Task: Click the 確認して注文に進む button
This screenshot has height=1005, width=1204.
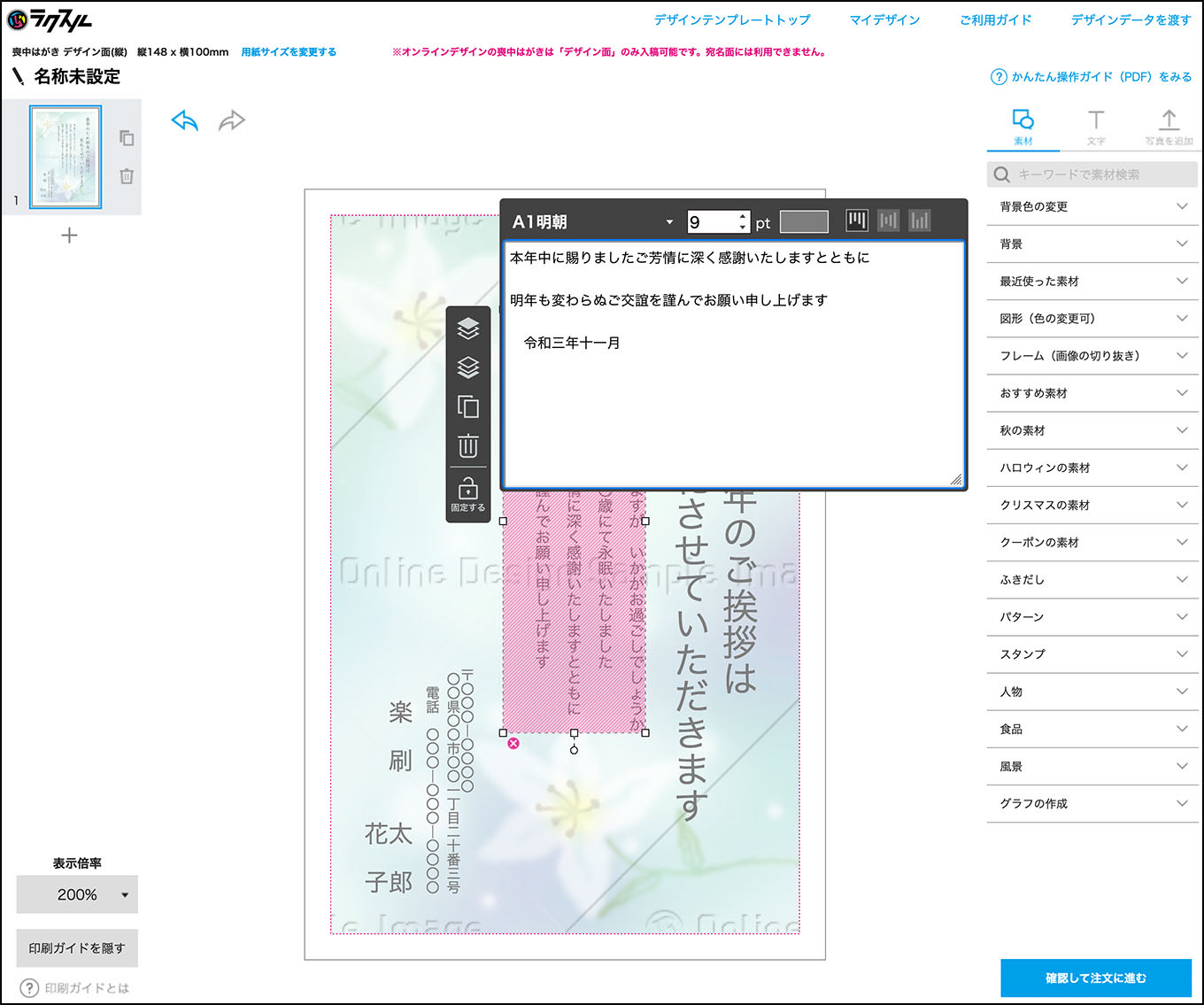Action: (1096, 978)
